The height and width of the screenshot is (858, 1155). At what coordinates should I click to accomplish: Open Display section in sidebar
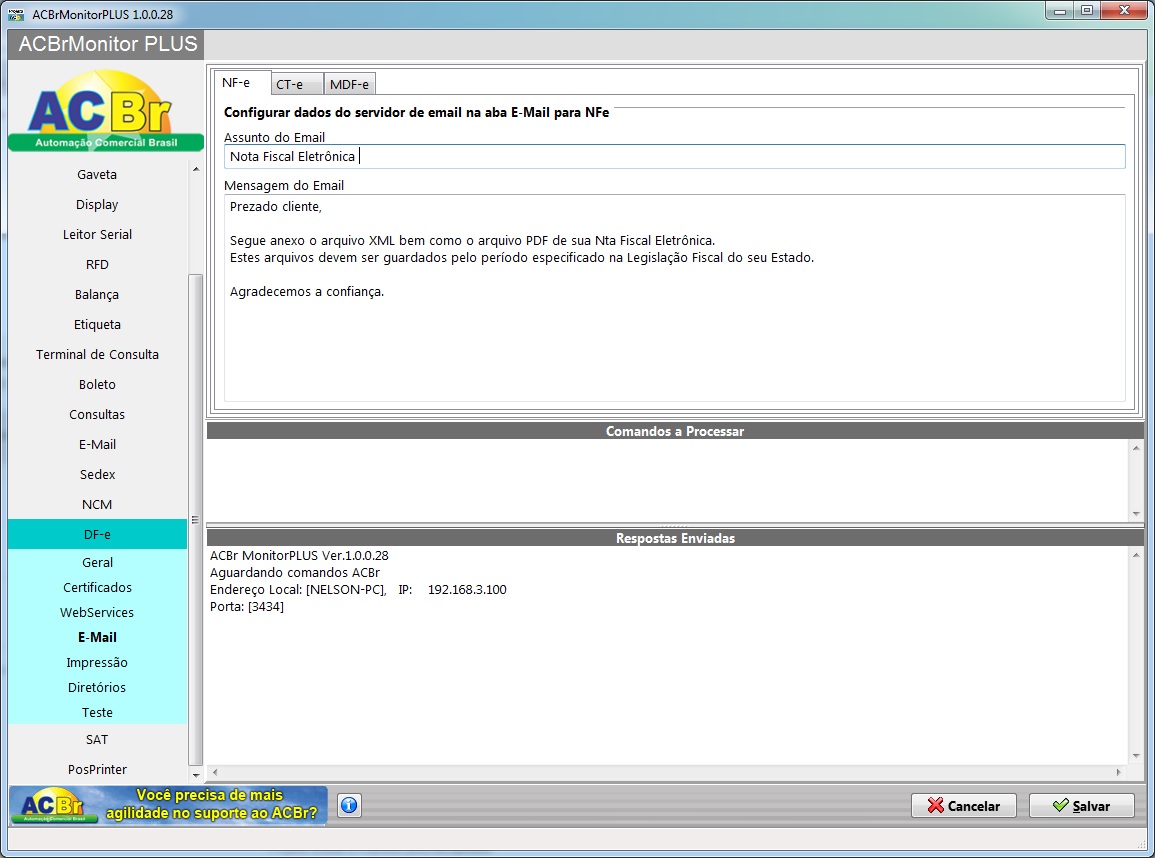tap(97, 205)
